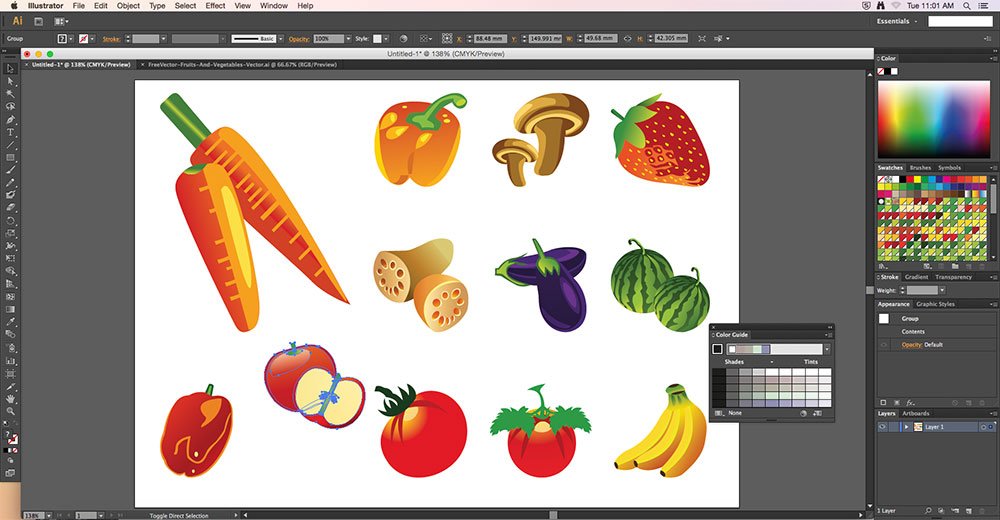Viewport: 1000px width, 520px height.
Task: Select the Paintbrush tool
Action: coord(10,170)
